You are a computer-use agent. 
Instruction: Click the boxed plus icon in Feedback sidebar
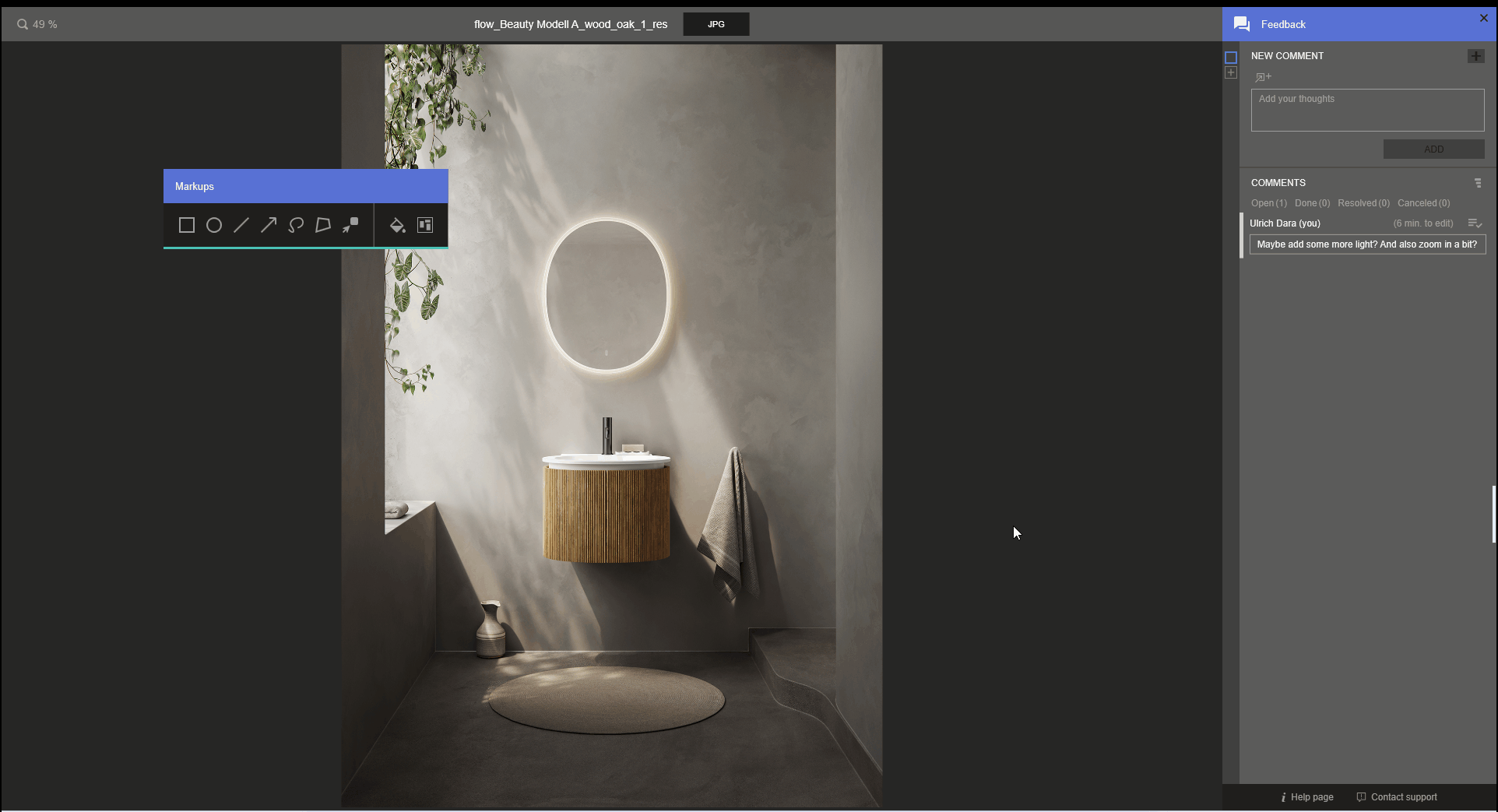click(x=1231, y=72)
